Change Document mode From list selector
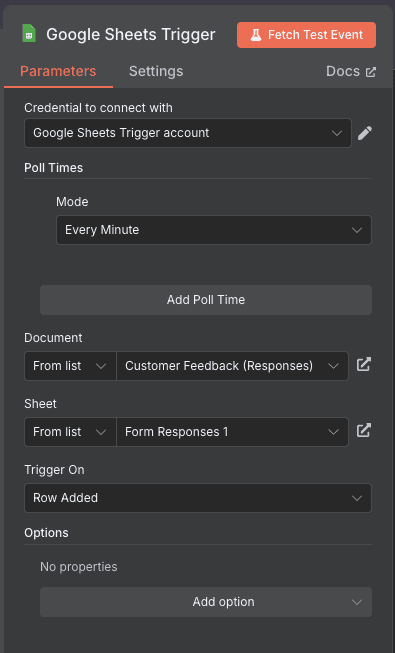The width and height of the screenshot is (395, 653). pyautogui.click(x=70, y=366)
